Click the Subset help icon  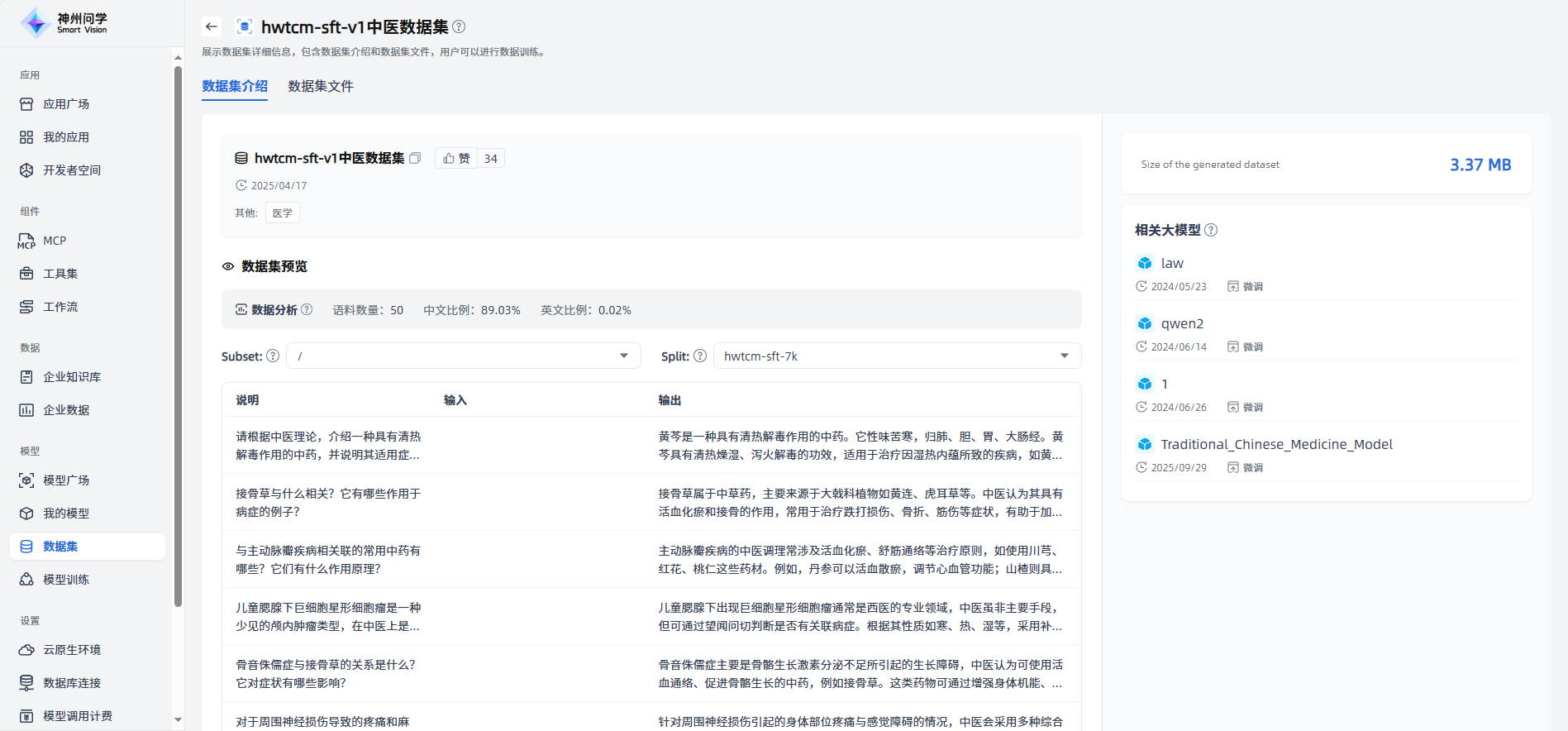pos(273,356)
